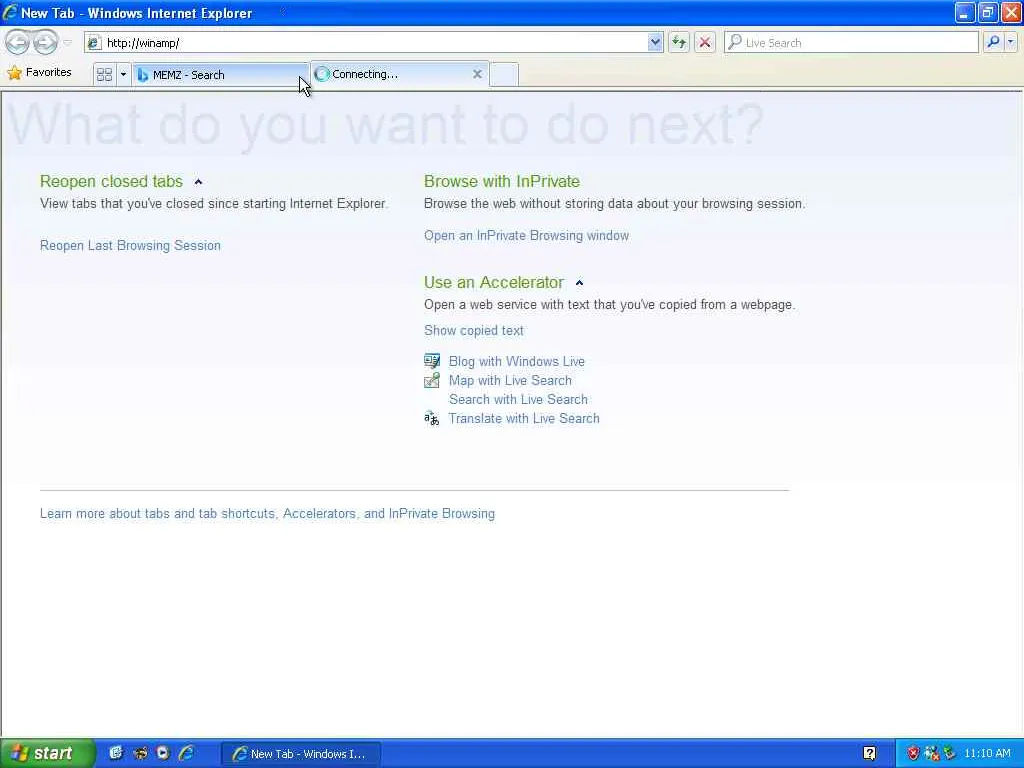This screenshot has width=1024, height=768.
Task: Click the red security shield tray icon
Action: click(x=913, y=754)
